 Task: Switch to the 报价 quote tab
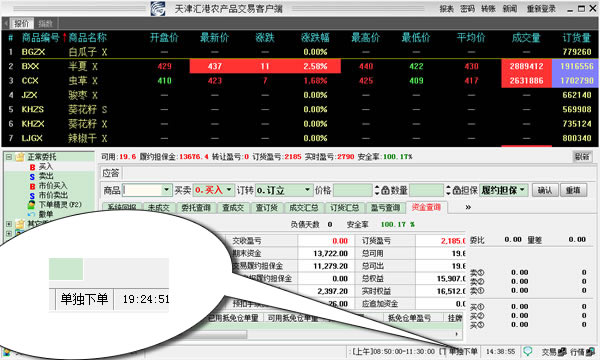point(21,23)
